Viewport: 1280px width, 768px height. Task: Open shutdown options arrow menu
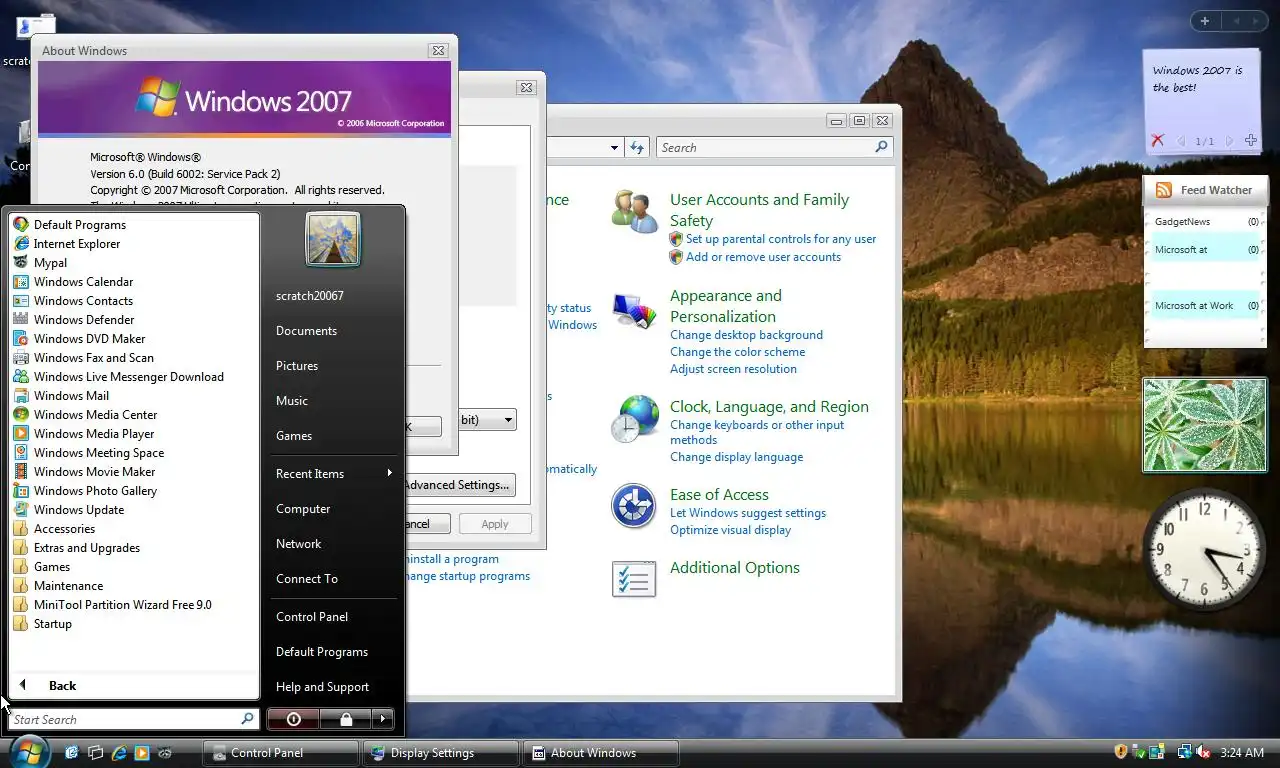pyautogui.click(x=382, y=719)
